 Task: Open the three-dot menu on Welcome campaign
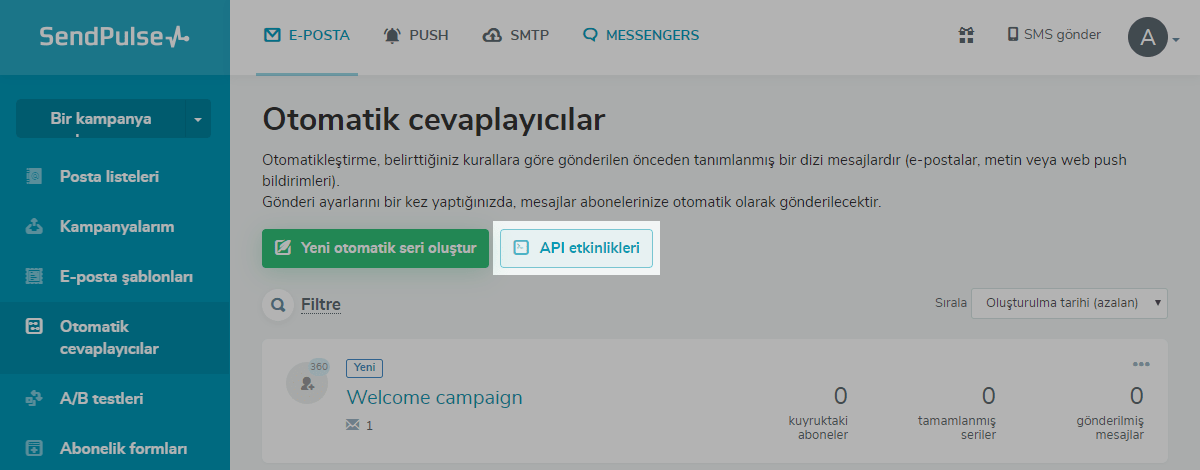pyautogui.click(x=1141, y=363)
